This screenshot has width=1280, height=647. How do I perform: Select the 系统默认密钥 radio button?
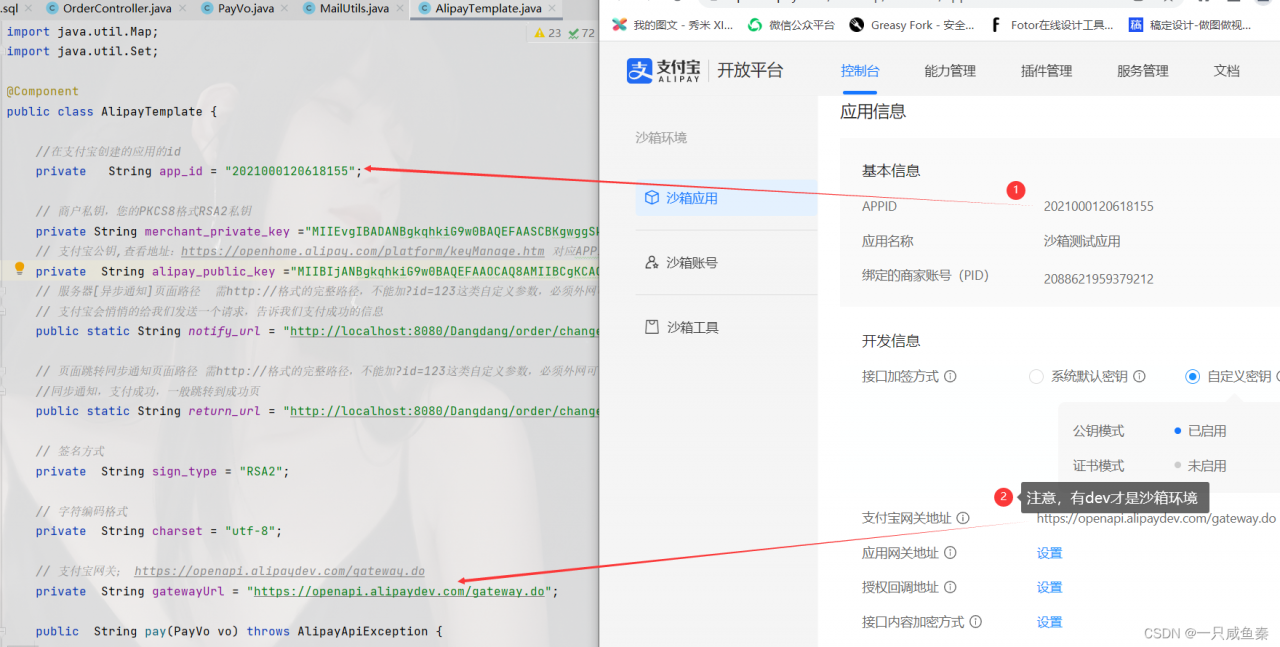[x=1036, y=377]
